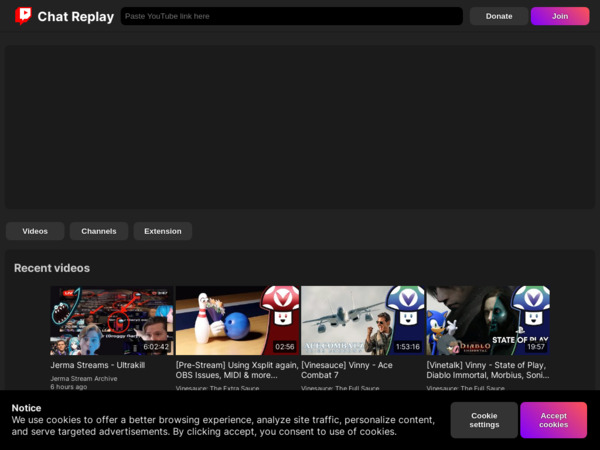Screen dimensions: 600x450
Task: Open the Jerma Streams Ultrakill thumbnail
Action: 112,321
